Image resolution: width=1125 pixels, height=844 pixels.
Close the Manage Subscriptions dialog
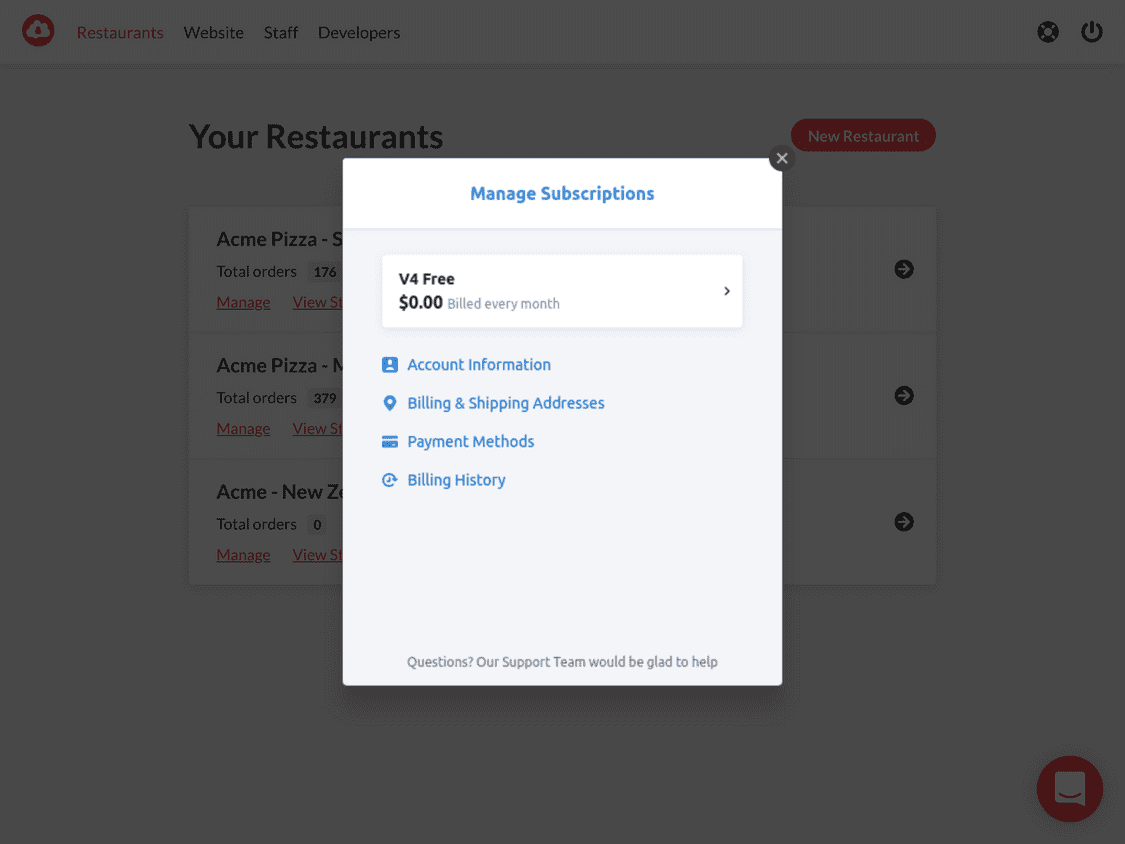click(782, 159)
